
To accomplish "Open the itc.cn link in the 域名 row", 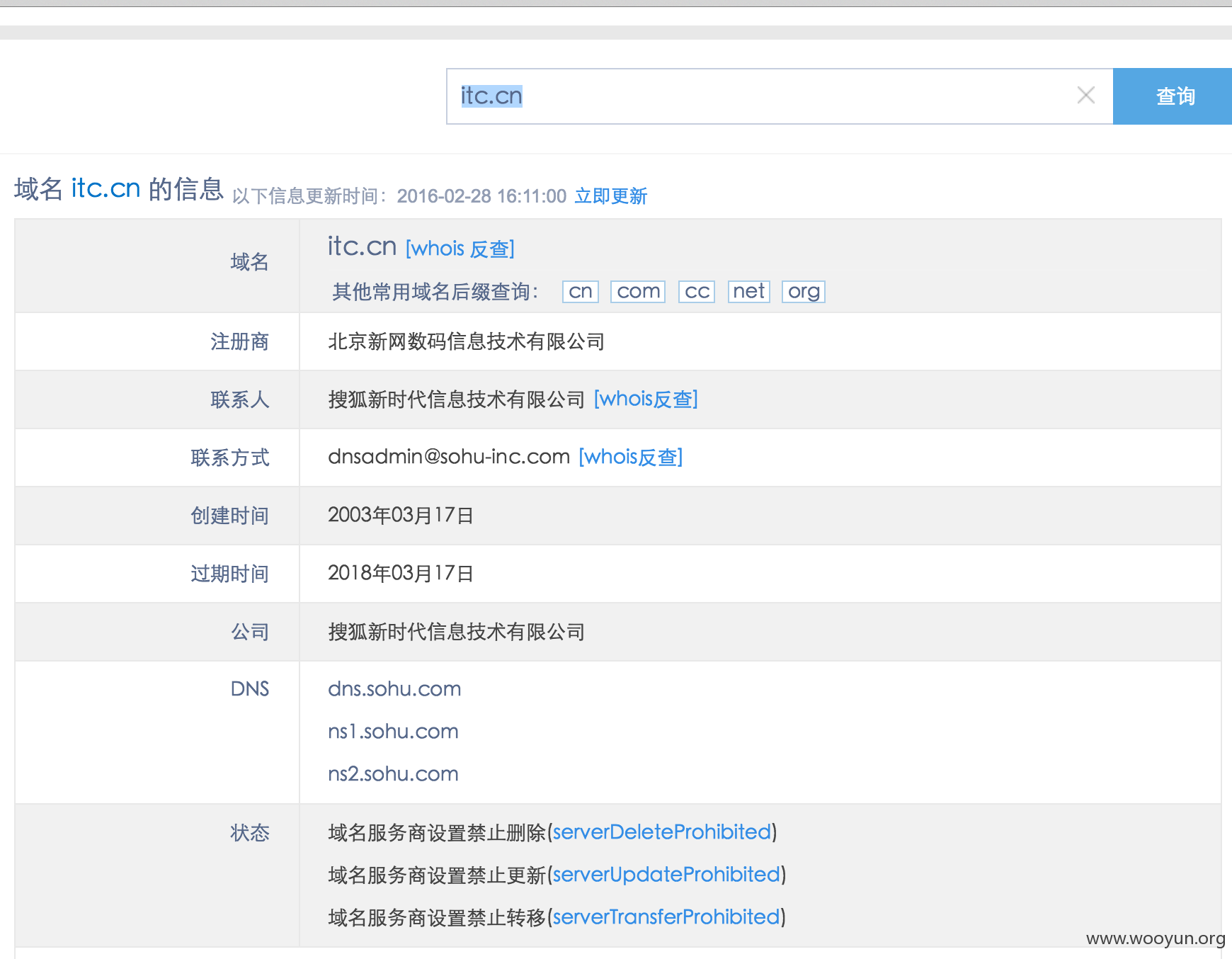I will [x=362, y=246].
